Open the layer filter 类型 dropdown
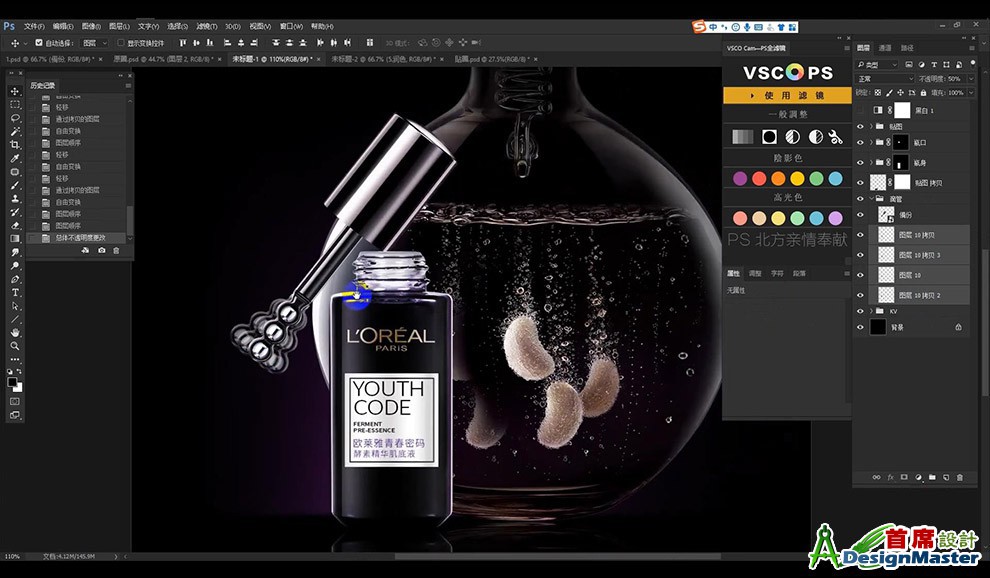The image size is (990, 578). pos(878,64)
